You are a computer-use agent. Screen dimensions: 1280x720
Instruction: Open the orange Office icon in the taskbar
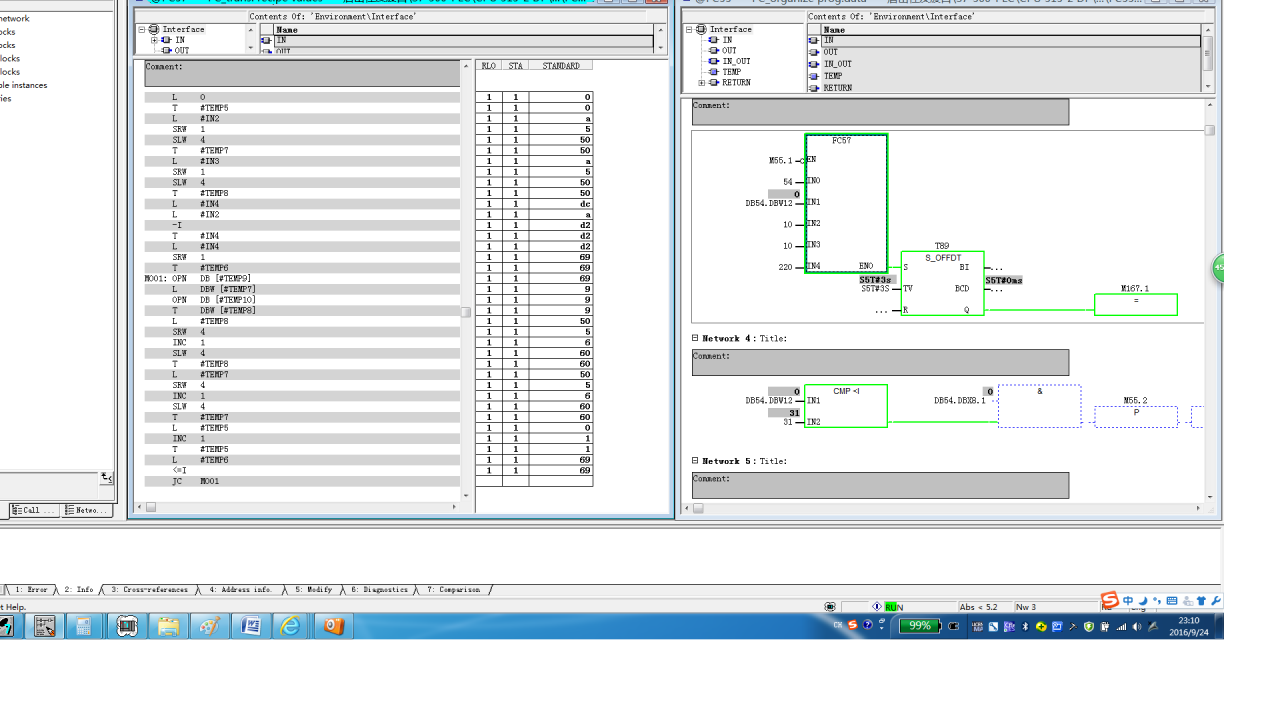[x=333, y=626]
